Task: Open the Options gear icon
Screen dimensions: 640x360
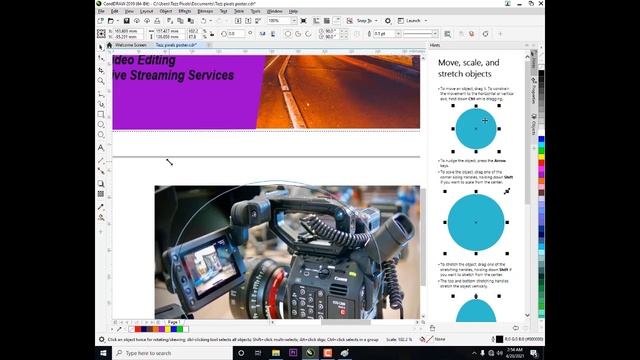Action: tap(388, 20)
